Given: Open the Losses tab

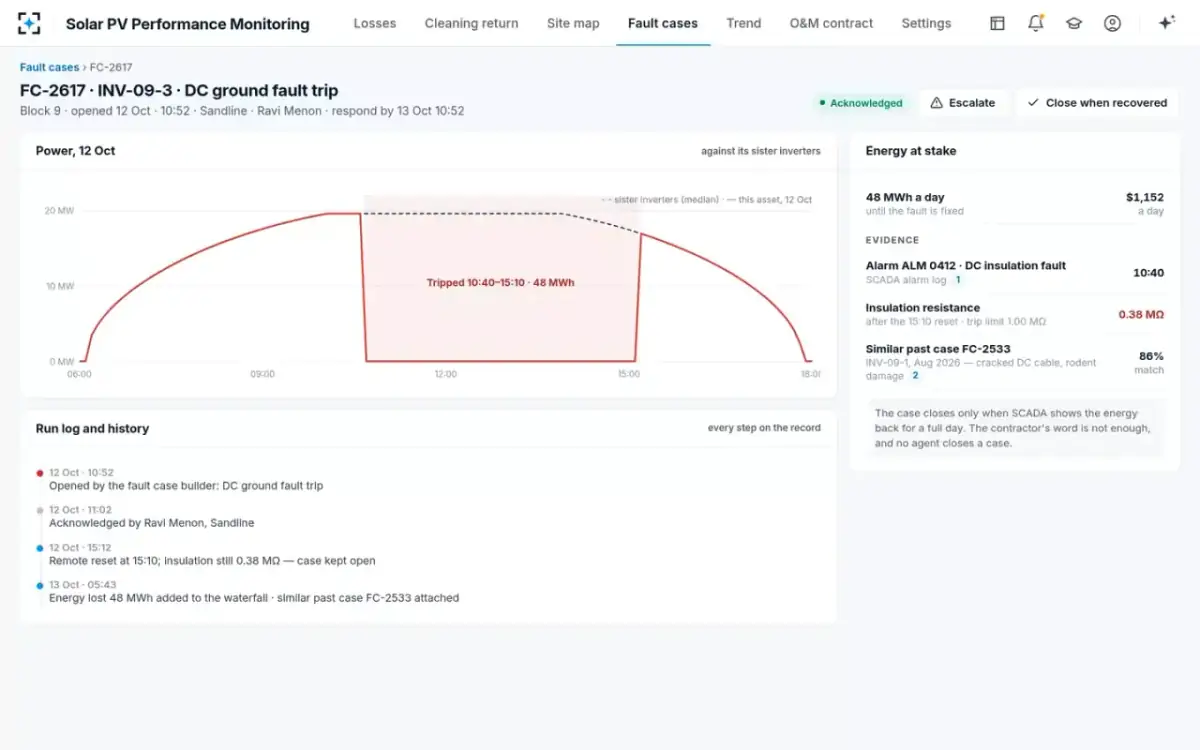Looking at the screenshot, I should [375, 23].
